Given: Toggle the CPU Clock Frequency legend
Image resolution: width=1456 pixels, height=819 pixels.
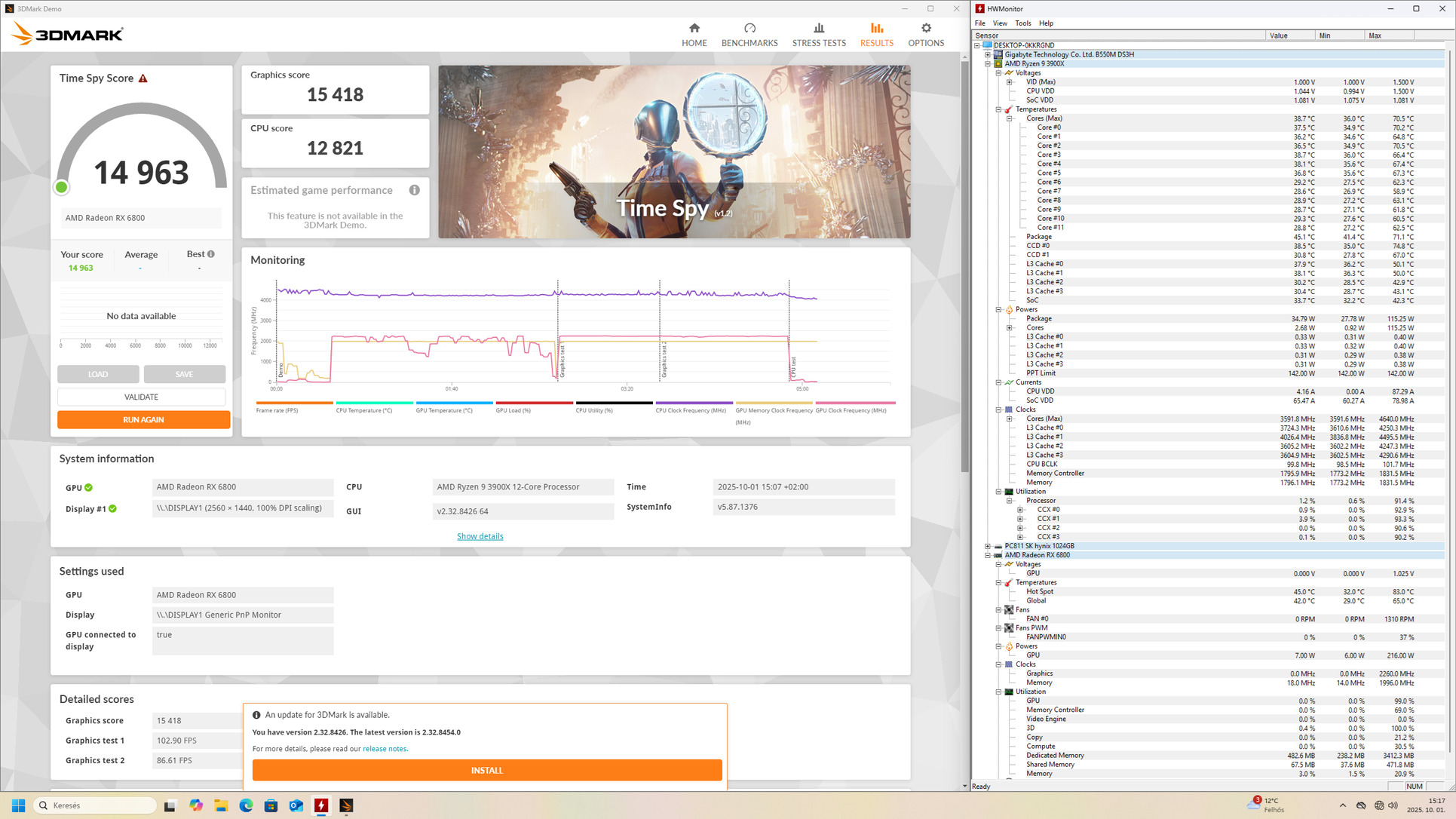Looking at the screenshot, I should point(690,410).
